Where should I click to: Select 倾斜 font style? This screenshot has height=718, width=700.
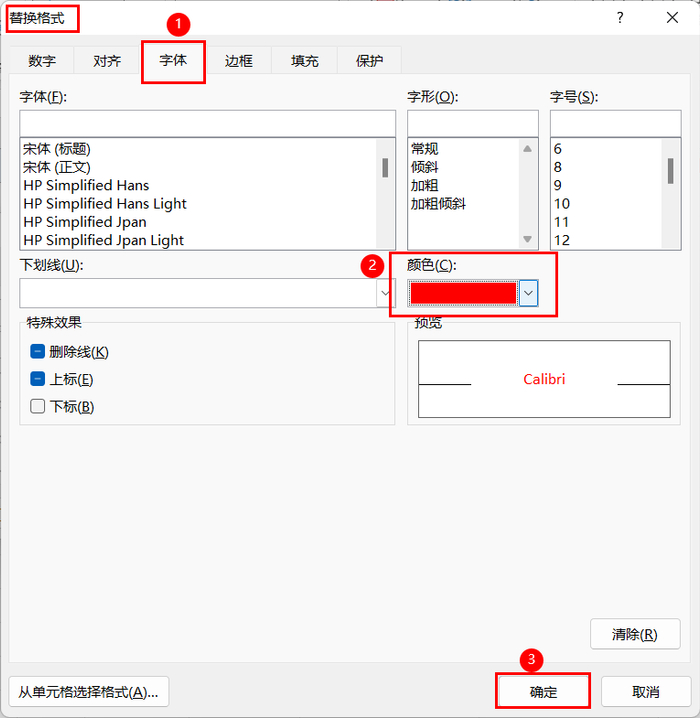[424, 167]
